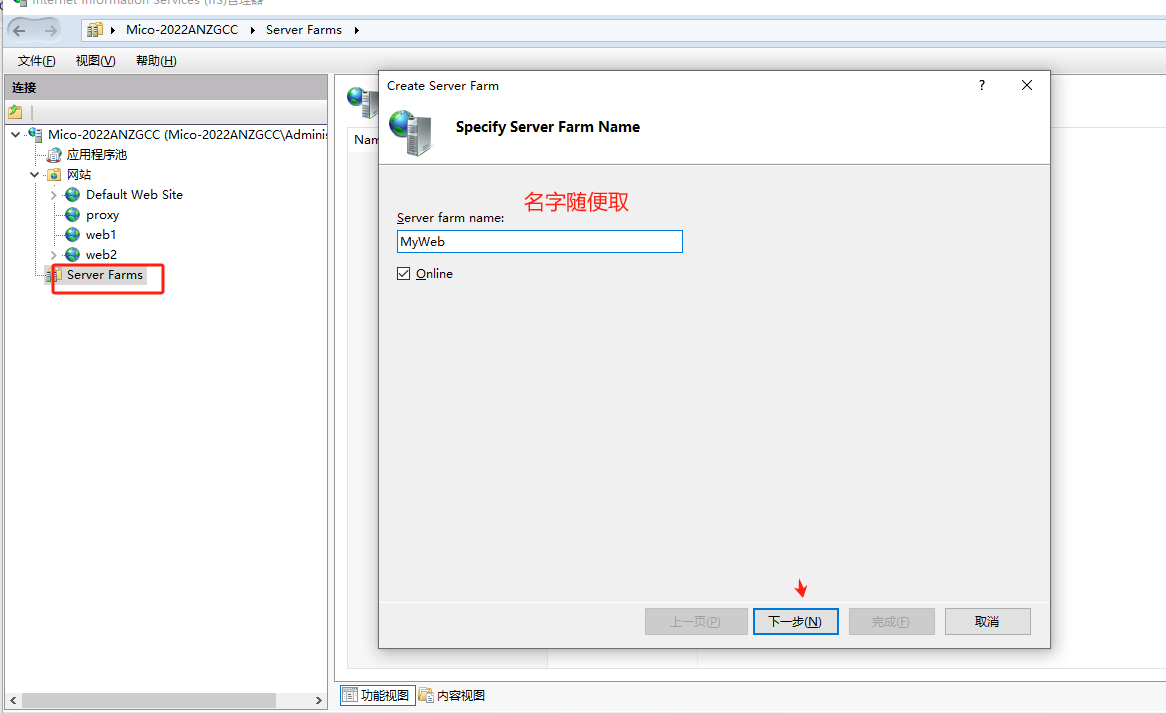
Task: Click the Server Farms page header icon
Action: 363,102
